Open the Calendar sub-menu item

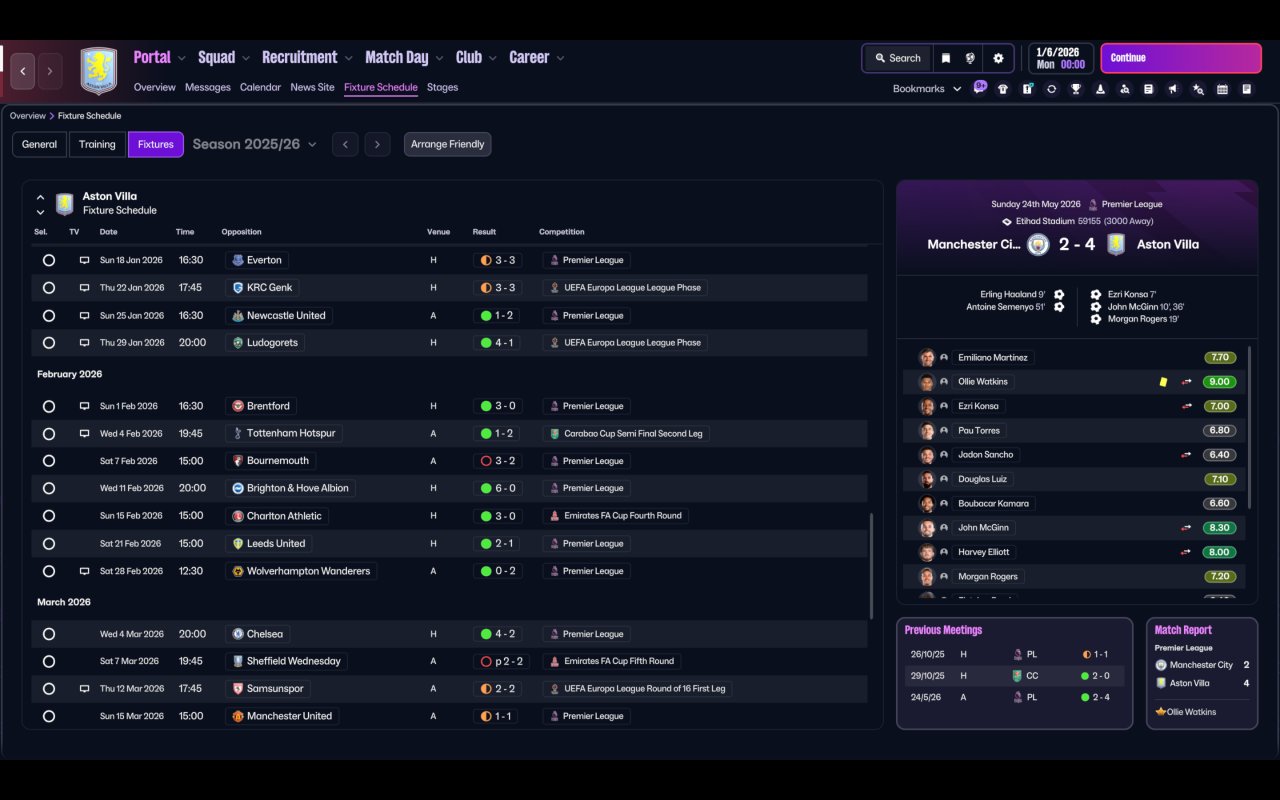click(x=260, y=87)
